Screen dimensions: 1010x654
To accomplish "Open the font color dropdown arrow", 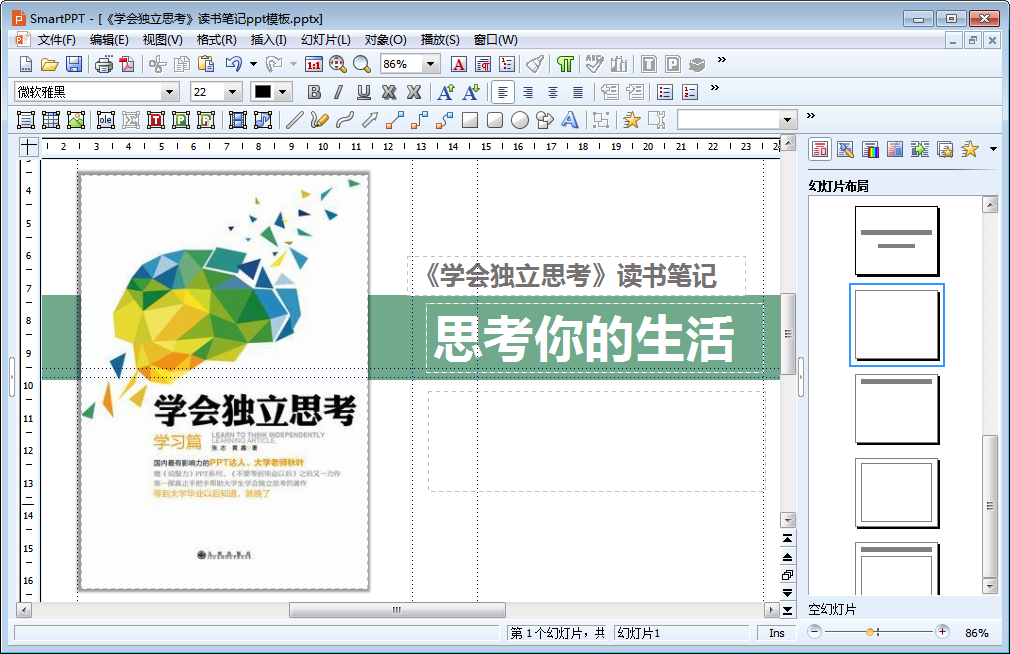I will pos(282,92).
